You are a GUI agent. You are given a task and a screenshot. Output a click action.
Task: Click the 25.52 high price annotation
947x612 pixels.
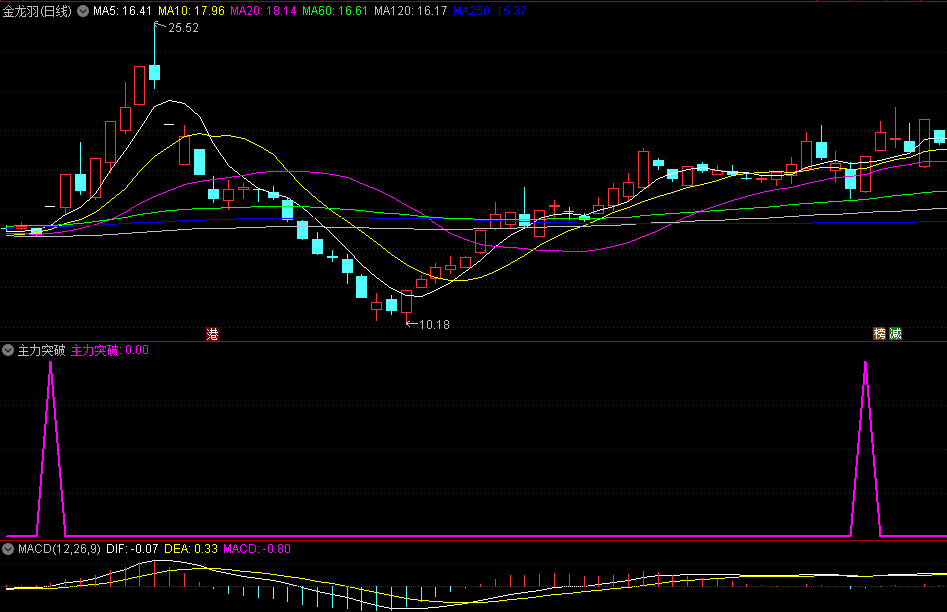tap(183, 28)
